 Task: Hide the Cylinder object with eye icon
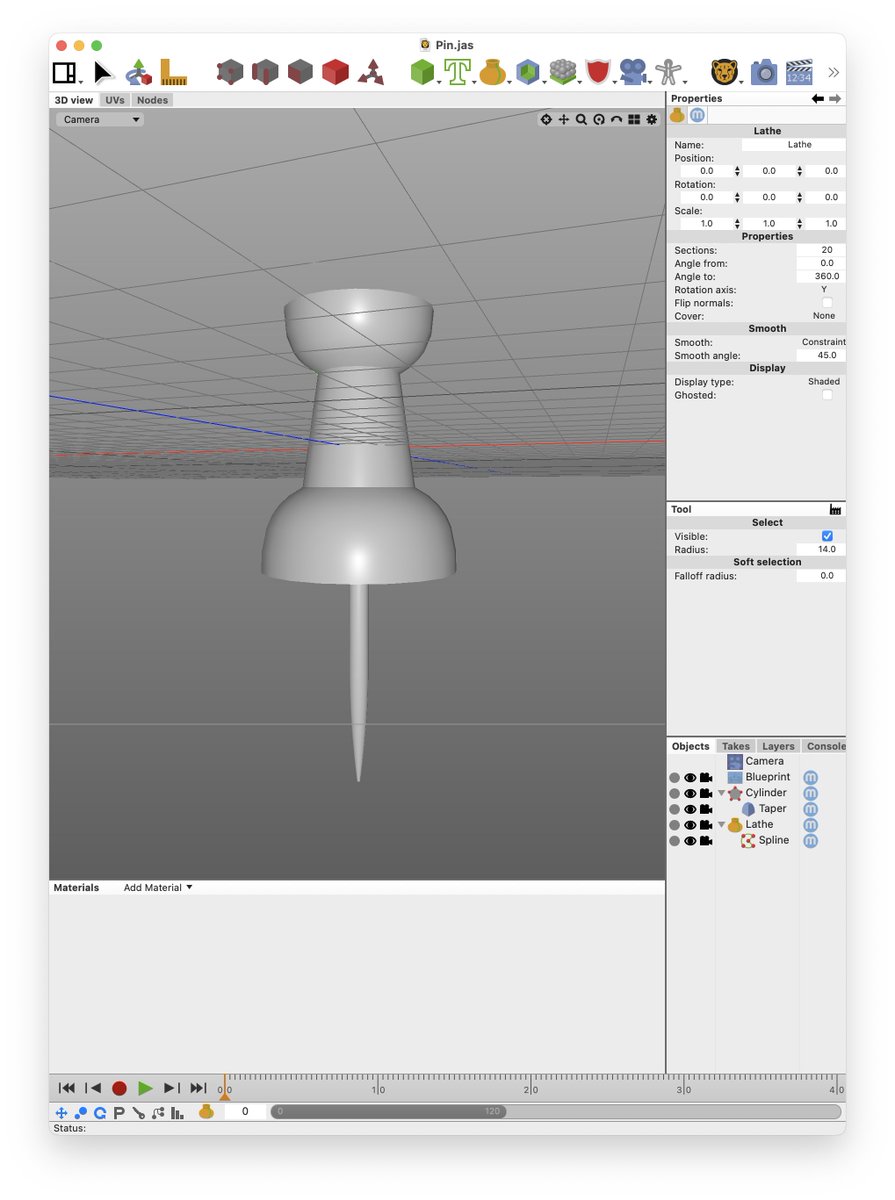pyautogui.click(x=690, y=793)
